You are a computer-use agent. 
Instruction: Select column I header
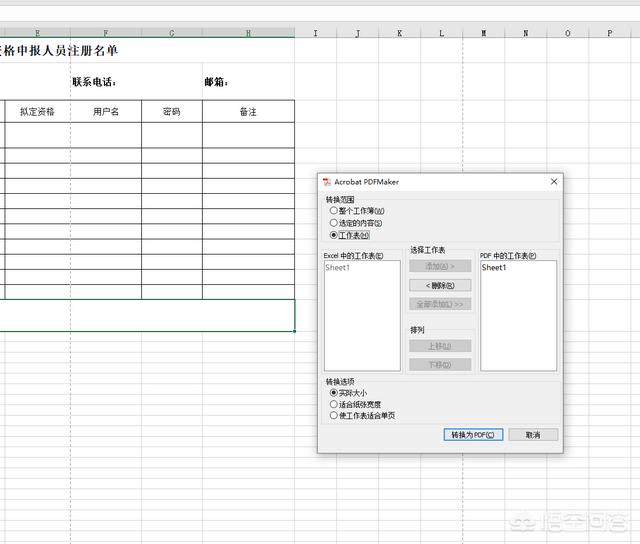click(316, 33)
